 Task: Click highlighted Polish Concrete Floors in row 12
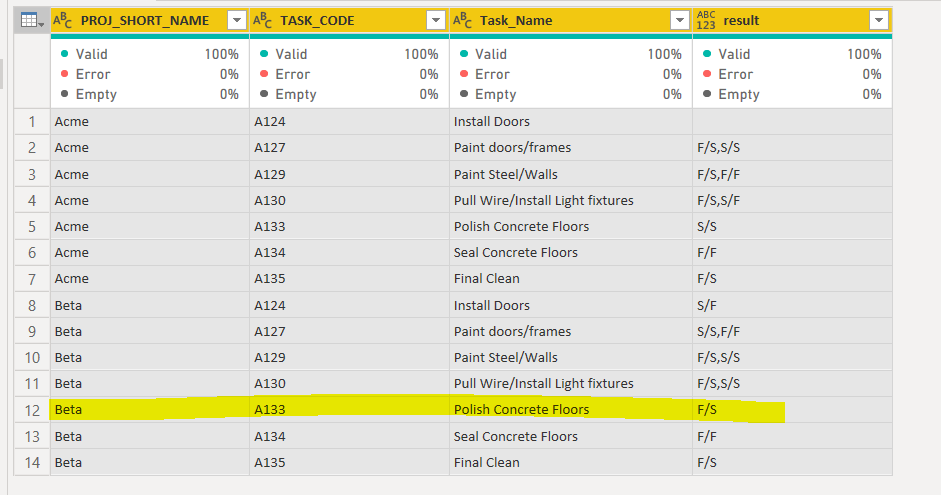571,410
